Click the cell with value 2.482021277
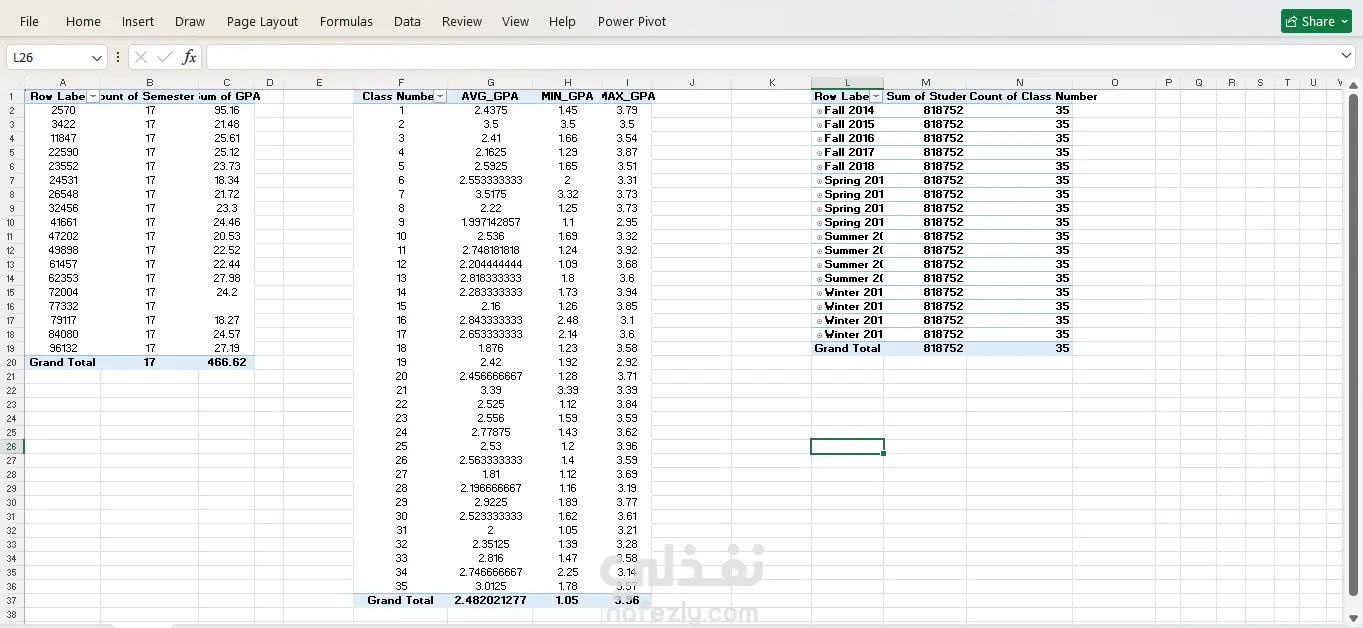Viewport: 1363px width, 628px height. click(490, 601)
